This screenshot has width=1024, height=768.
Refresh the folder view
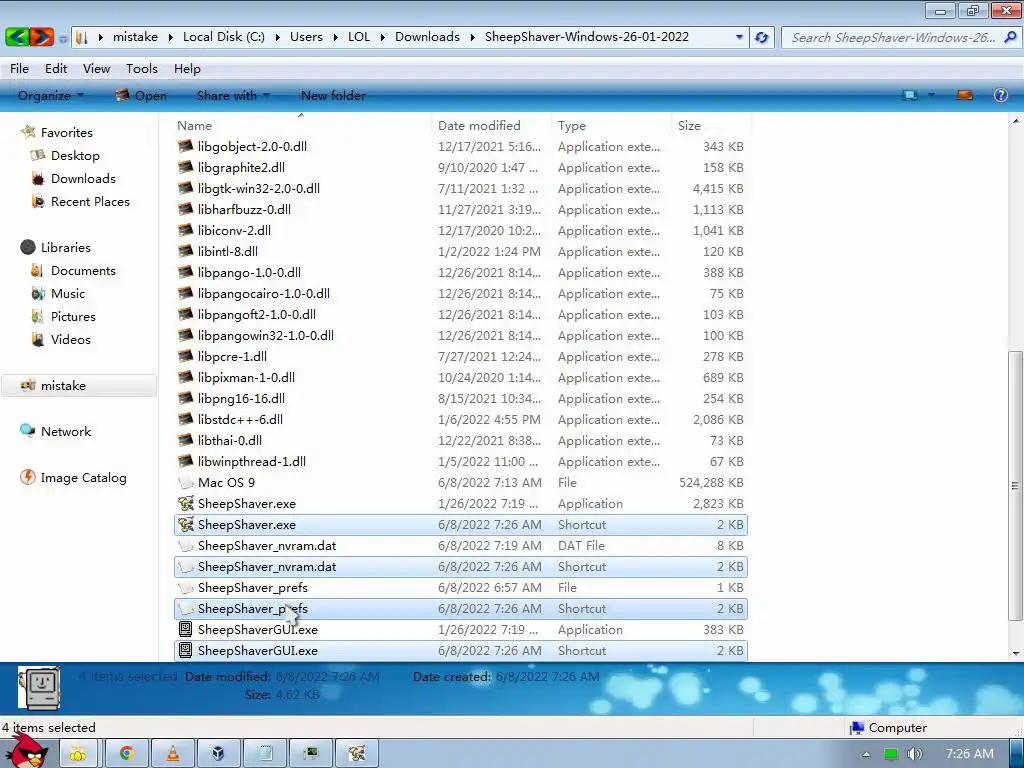click(761, 37)
